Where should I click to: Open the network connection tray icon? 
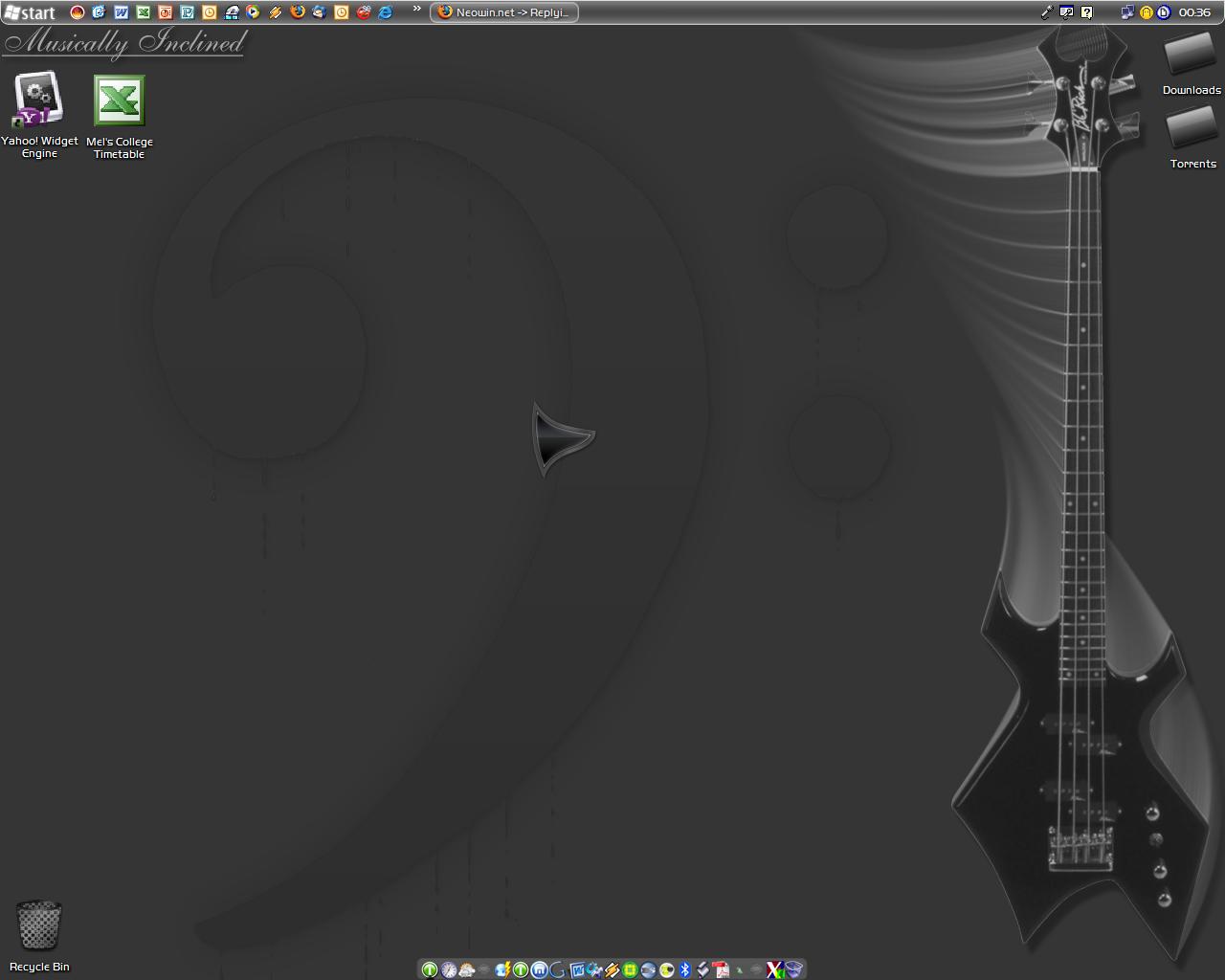(x=1127, y=12)
